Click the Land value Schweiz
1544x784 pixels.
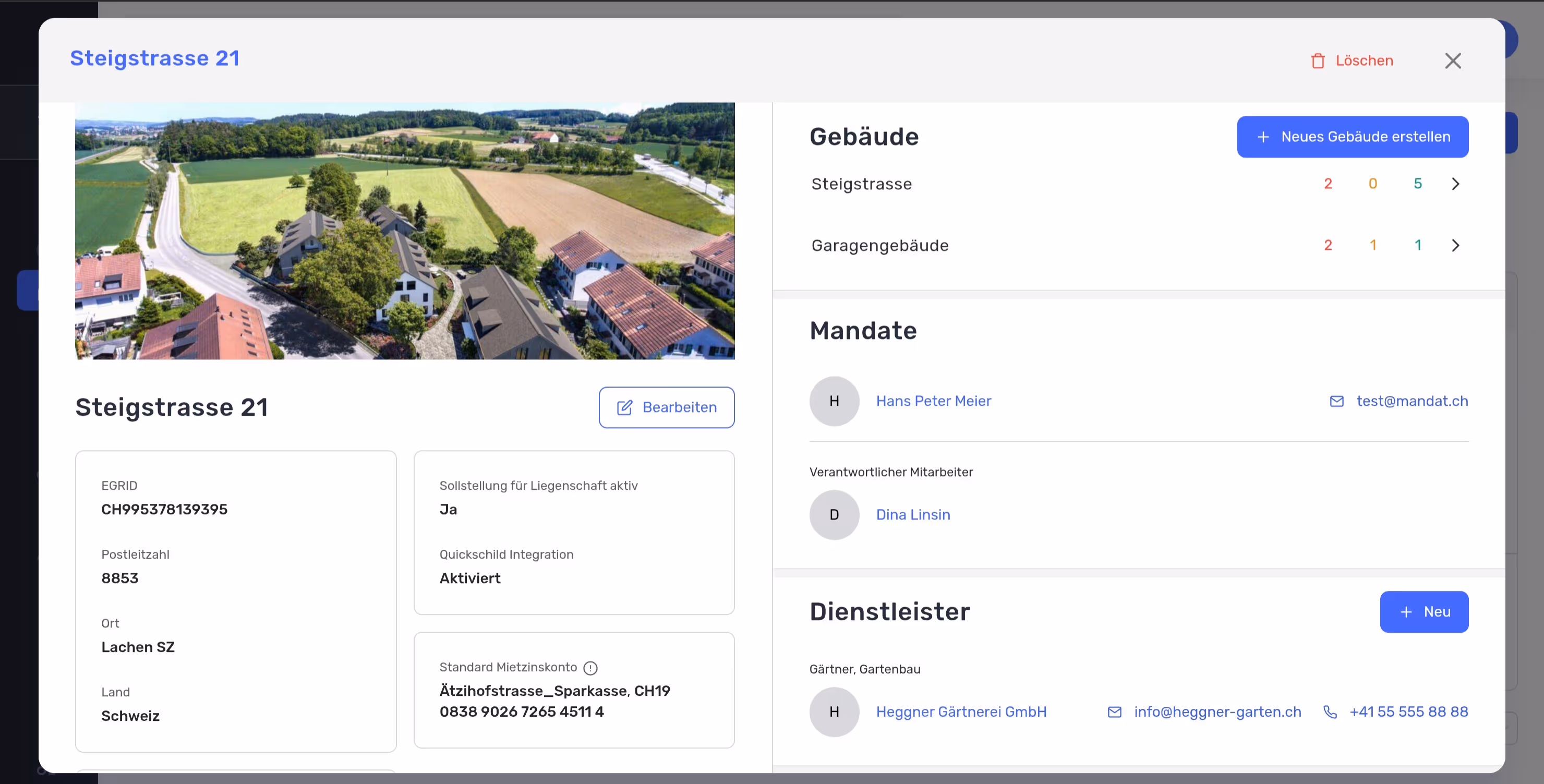coord(130,716)
